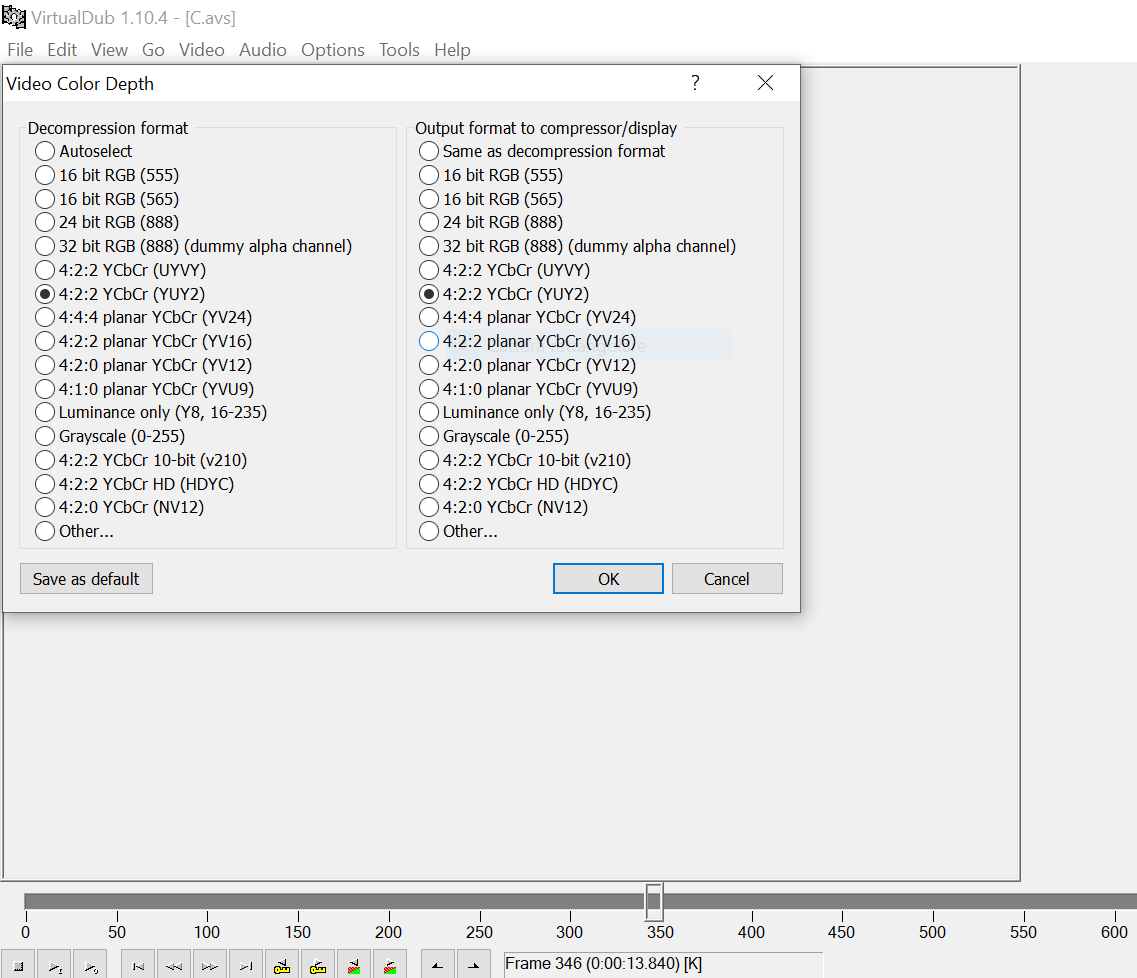
Task: Click the timeline position slider handle
Action: (x=653, y=901)
